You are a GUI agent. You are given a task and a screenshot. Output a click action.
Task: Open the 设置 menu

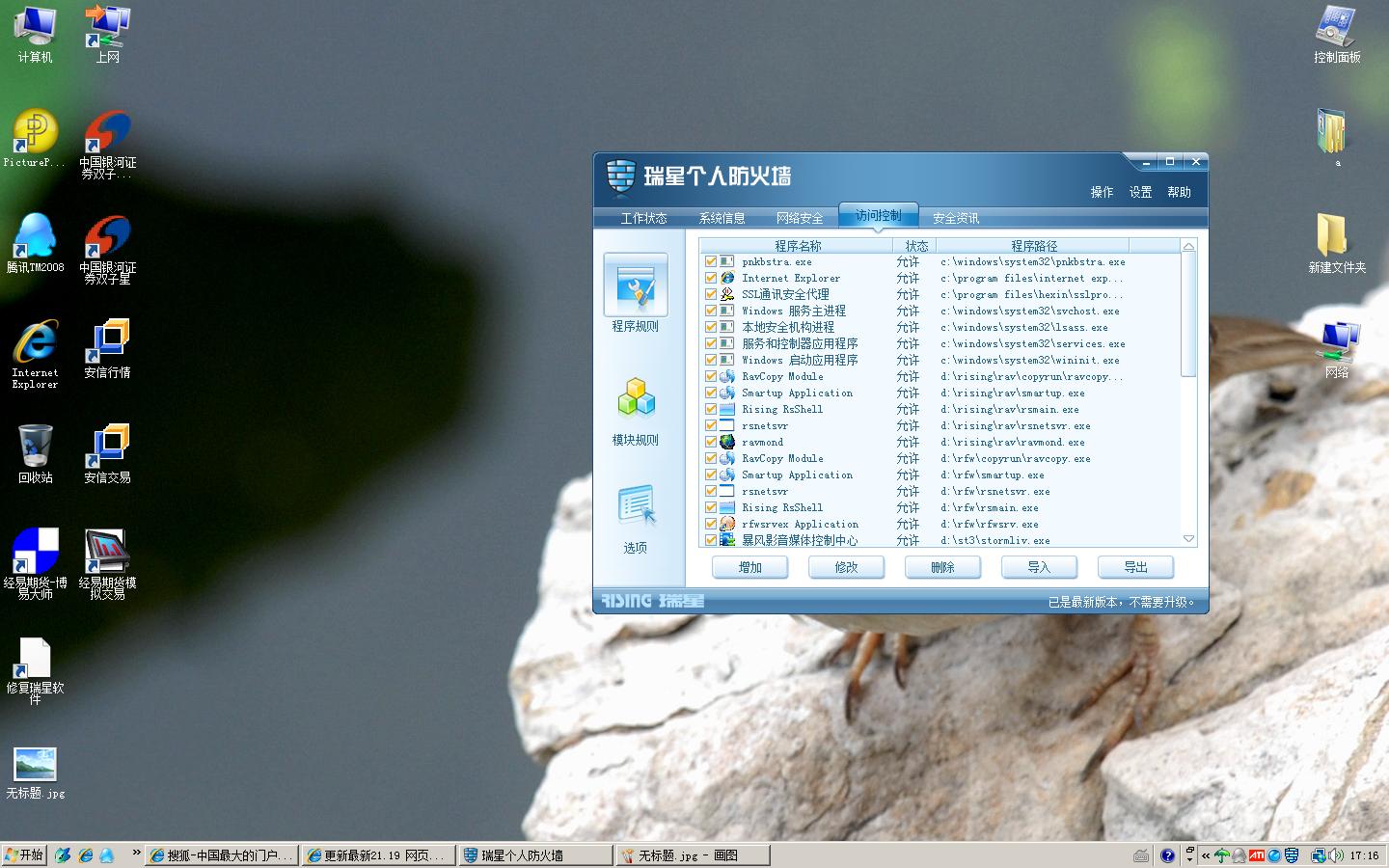pos(1140,192)
